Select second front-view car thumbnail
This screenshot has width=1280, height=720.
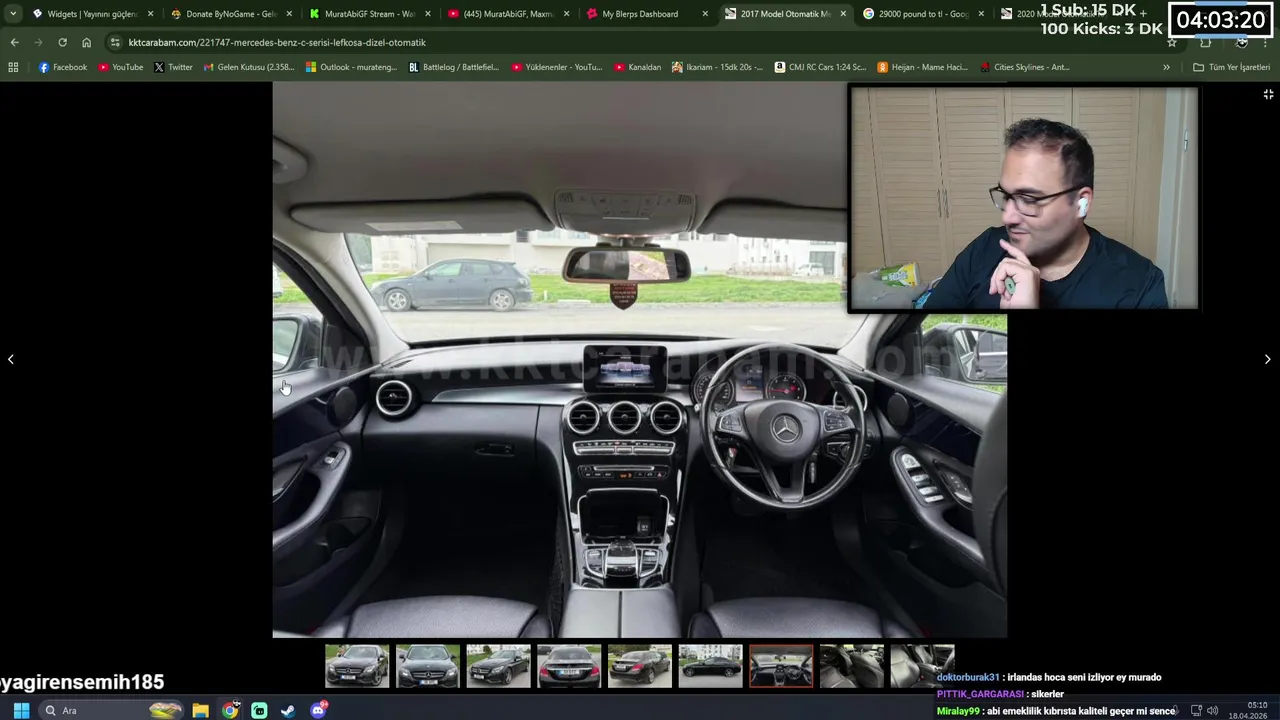pyautogui.click(x=428, y=666)
